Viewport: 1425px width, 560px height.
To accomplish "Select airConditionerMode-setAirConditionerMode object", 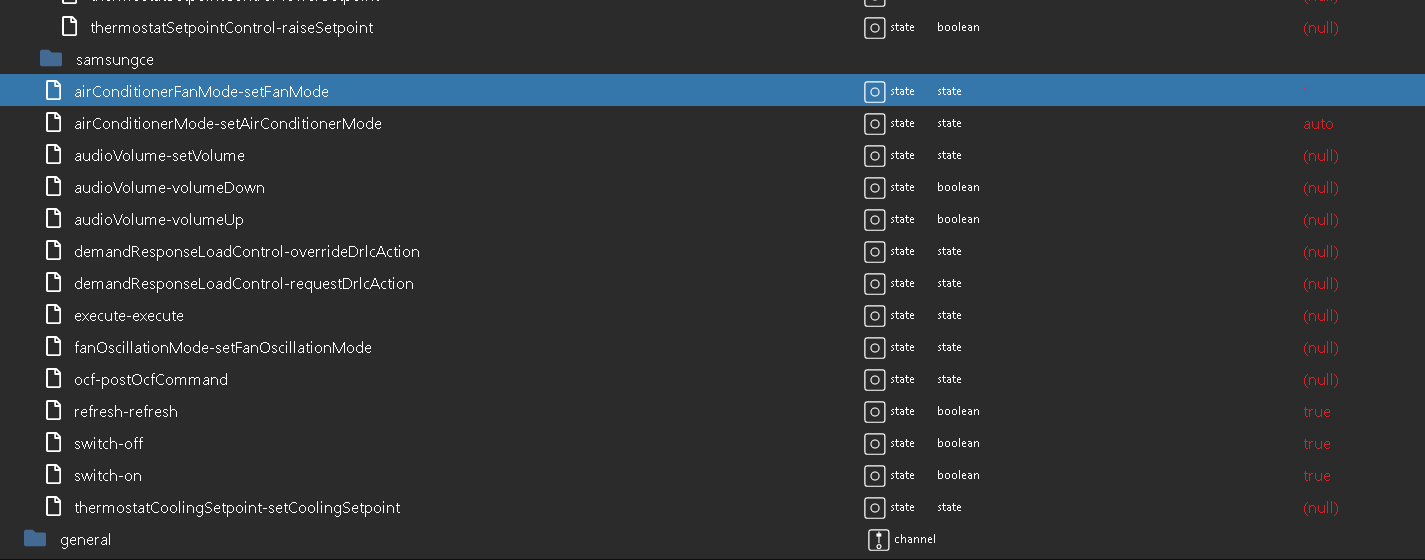I will tap(228, 124).
